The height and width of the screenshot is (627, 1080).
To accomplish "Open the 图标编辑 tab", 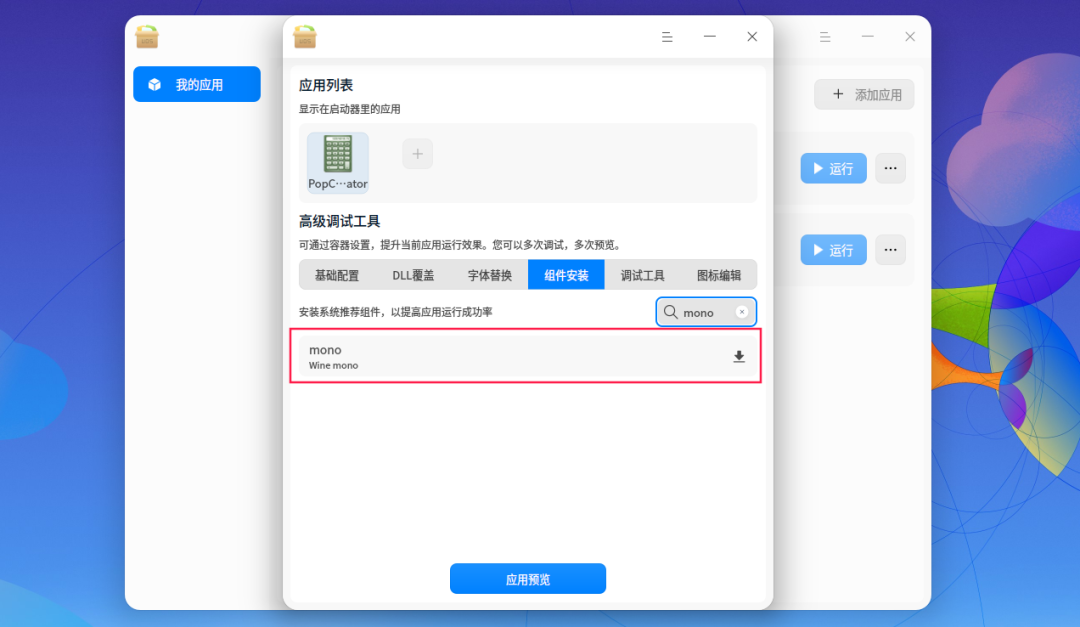I will [x=719, y=274].
